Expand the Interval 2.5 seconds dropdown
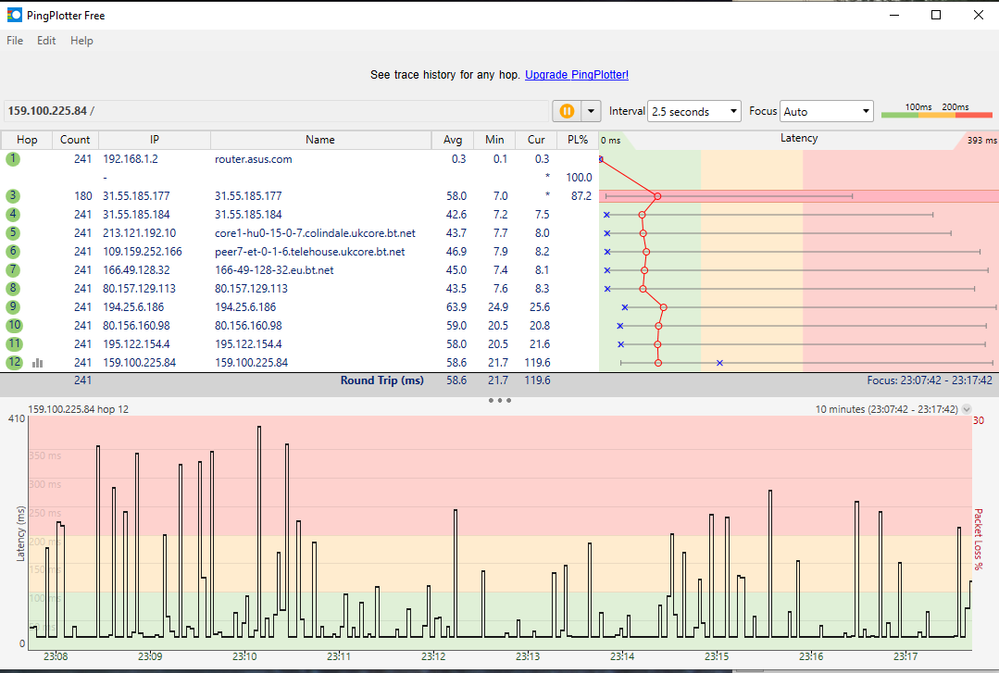 click(x=694, y=111)
